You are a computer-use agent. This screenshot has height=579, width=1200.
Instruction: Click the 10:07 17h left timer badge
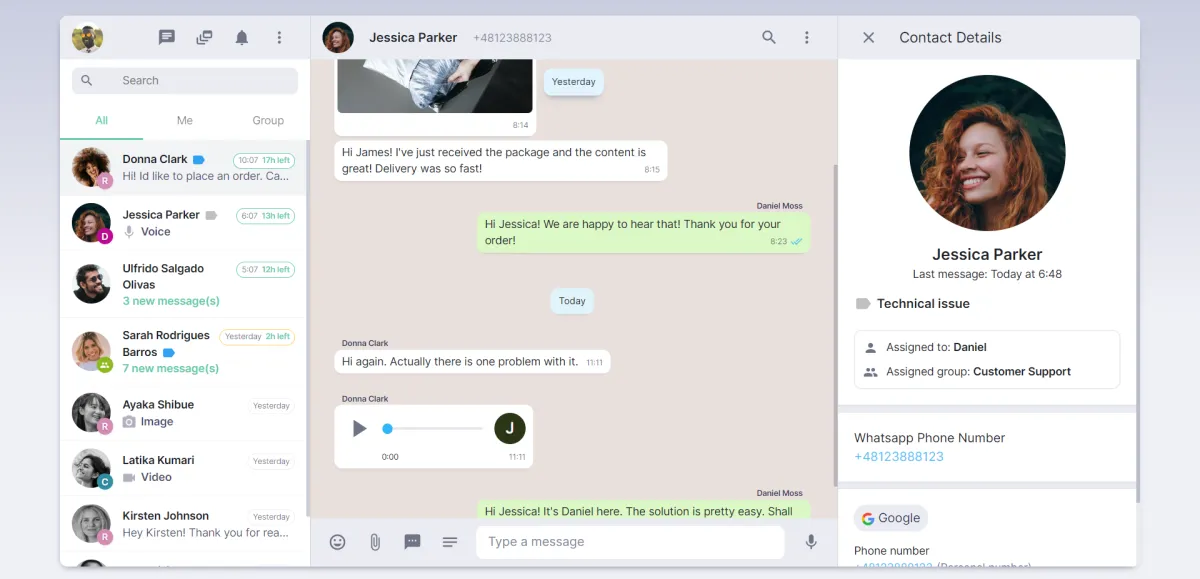pyautogui.click(x=263, y=160)
